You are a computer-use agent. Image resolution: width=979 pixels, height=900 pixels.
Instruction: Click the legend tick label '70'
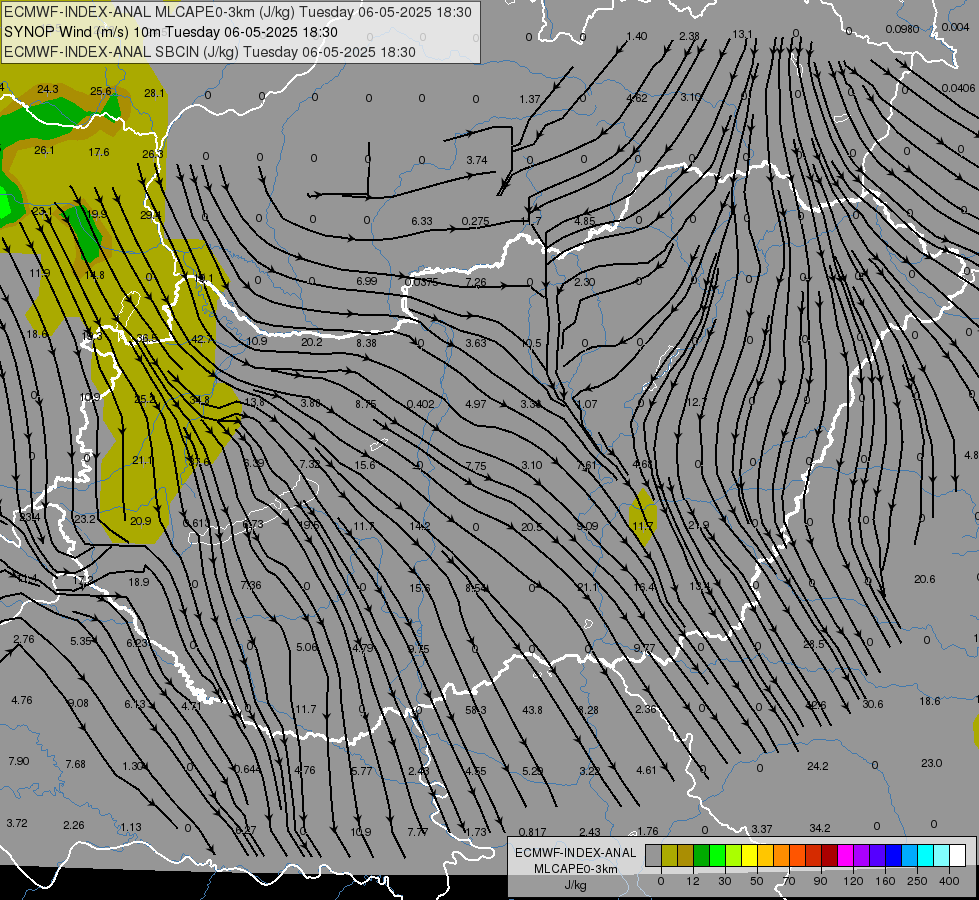point(789,881)
